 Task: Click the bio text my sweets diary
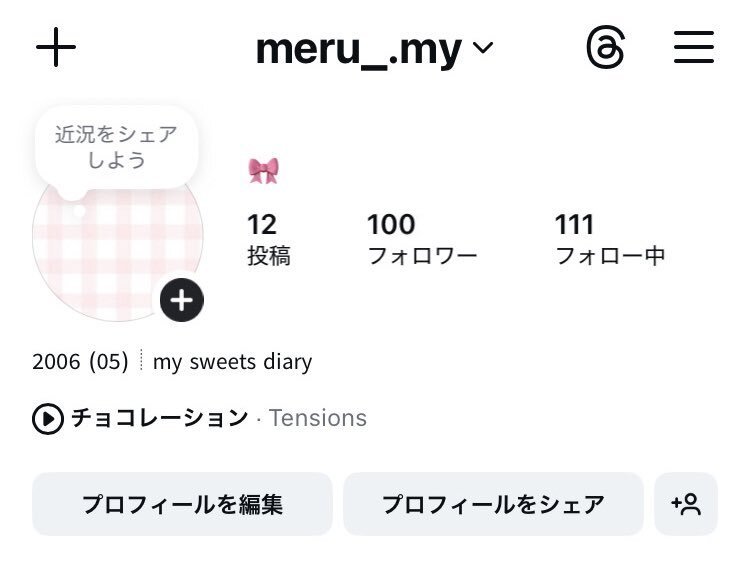pyautogui.click(x=232, y=362)
